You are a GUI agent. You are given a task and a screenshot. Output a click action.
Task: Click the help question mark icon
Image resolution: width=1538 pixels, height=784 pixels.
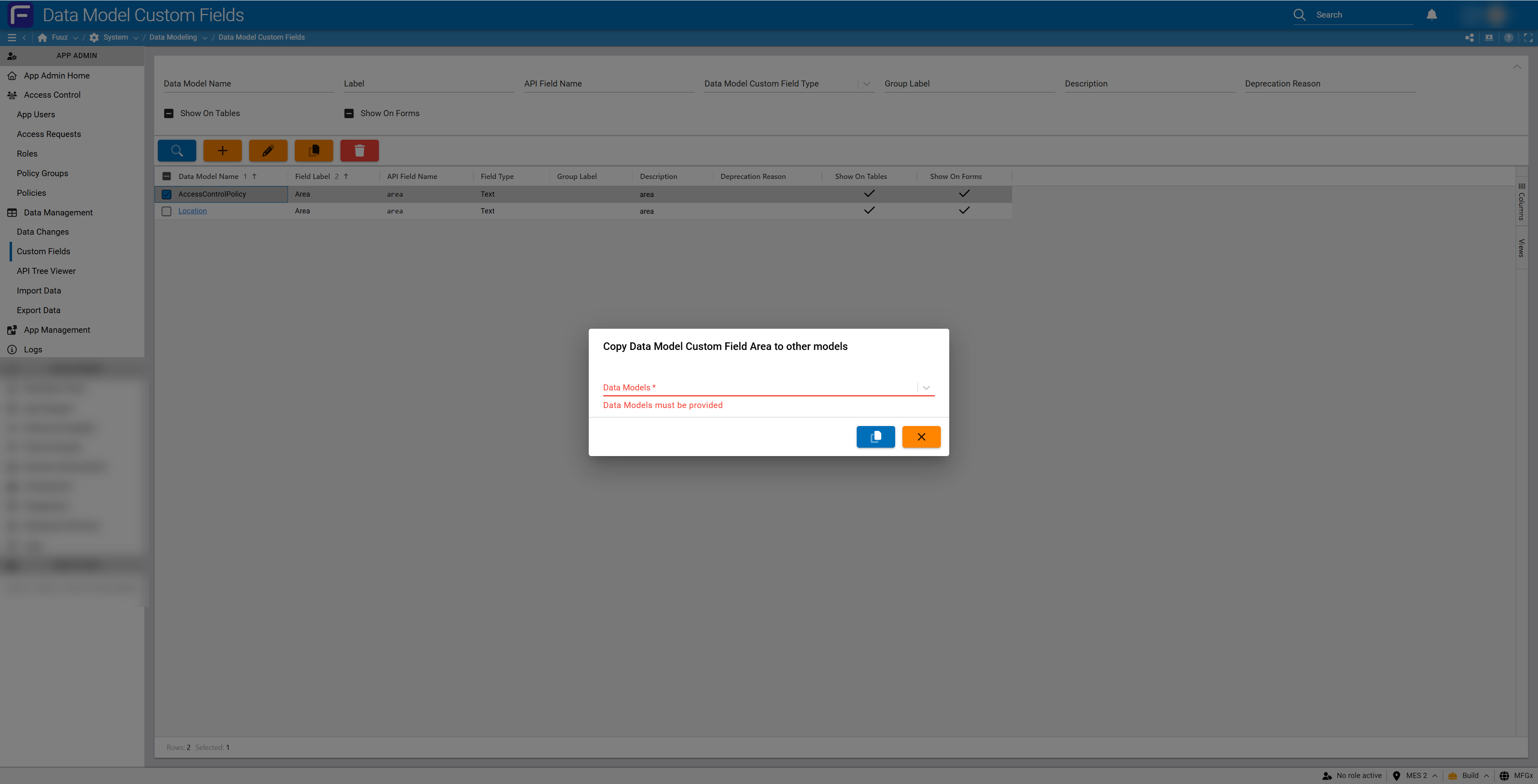point(1508,38)
